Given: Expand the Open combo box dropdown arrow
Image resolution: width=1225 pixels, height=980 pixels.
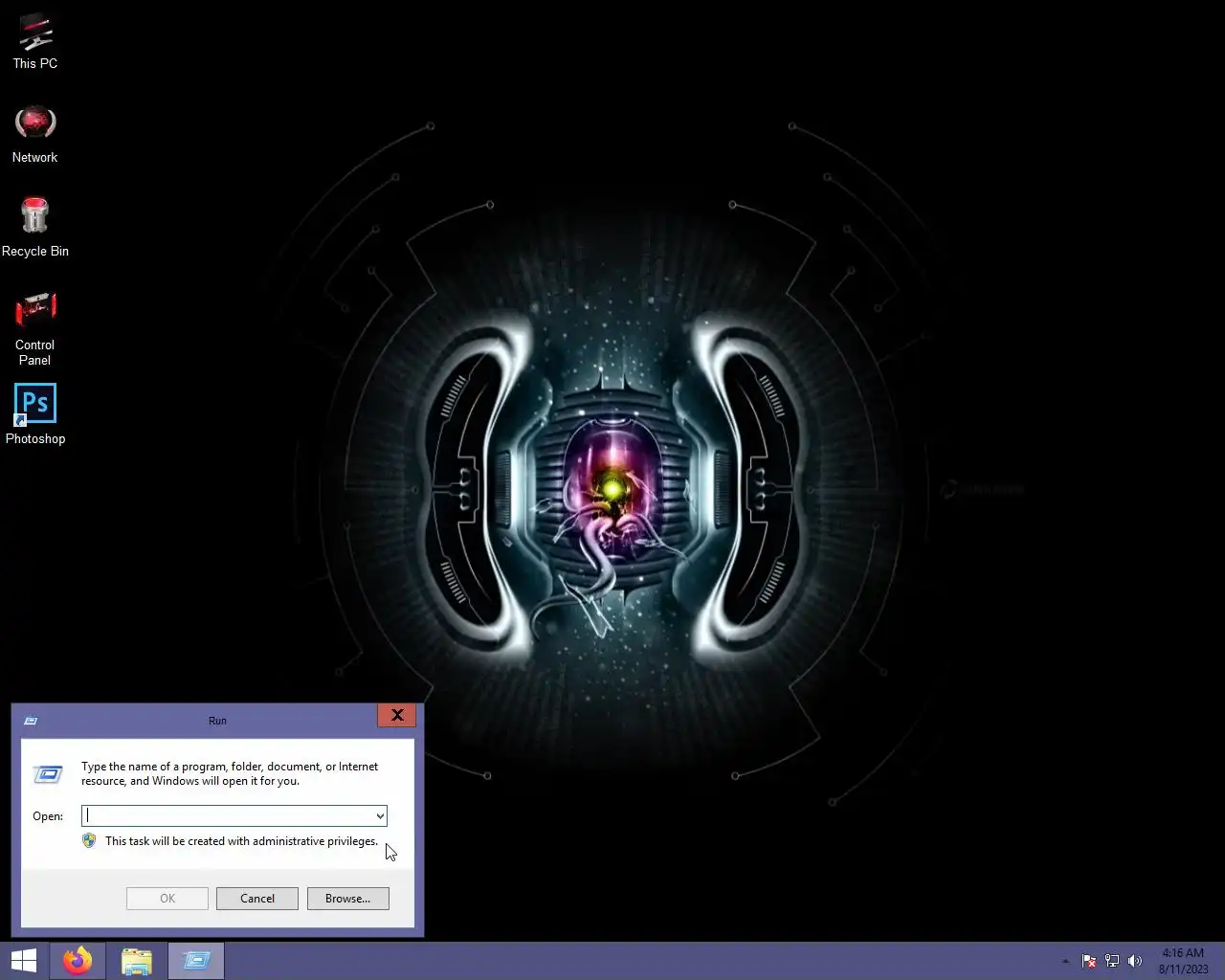Looking at the screenshot, I should pyautogui.click(x=380, y=816).
